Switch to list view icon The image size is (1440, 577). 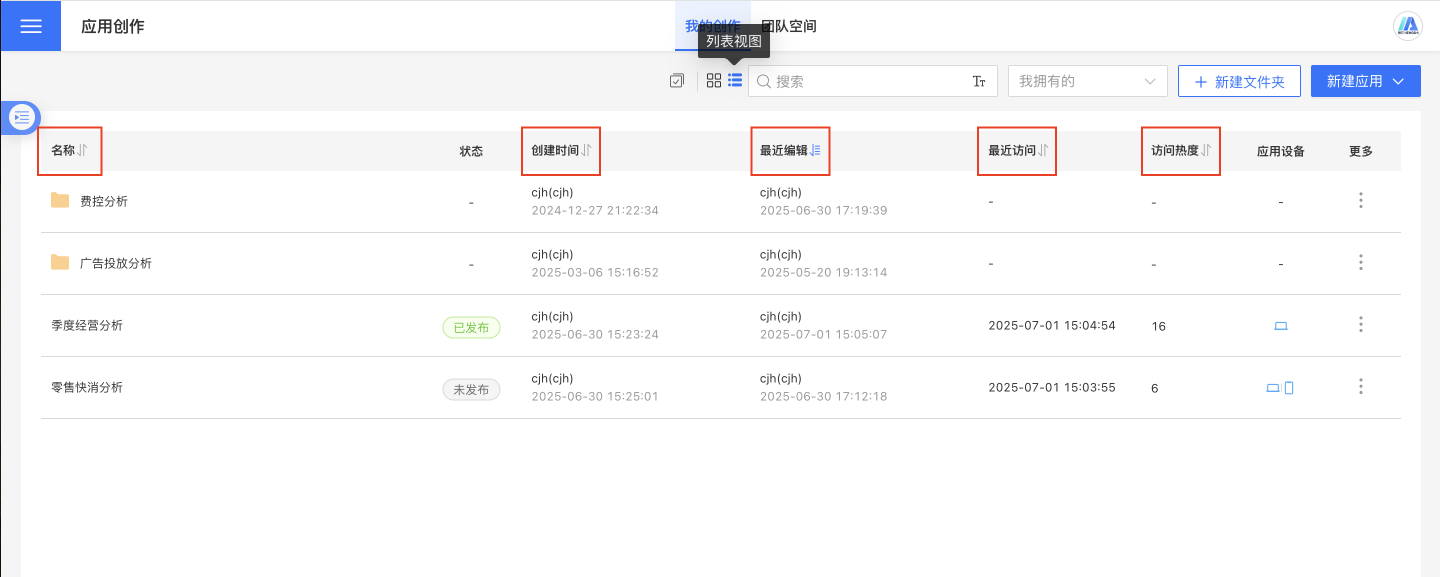pos(735,81)
